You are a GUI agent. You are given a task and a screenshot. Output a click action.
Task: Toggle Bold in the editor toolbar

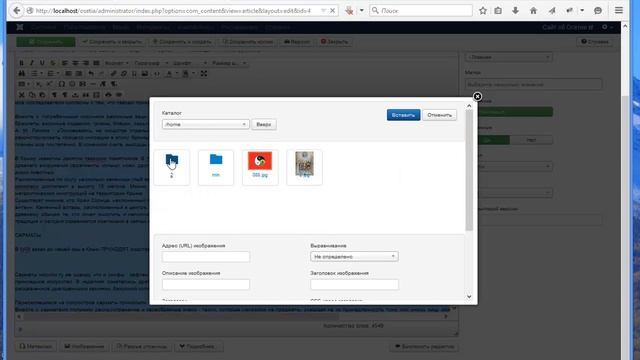coord(22,63)
